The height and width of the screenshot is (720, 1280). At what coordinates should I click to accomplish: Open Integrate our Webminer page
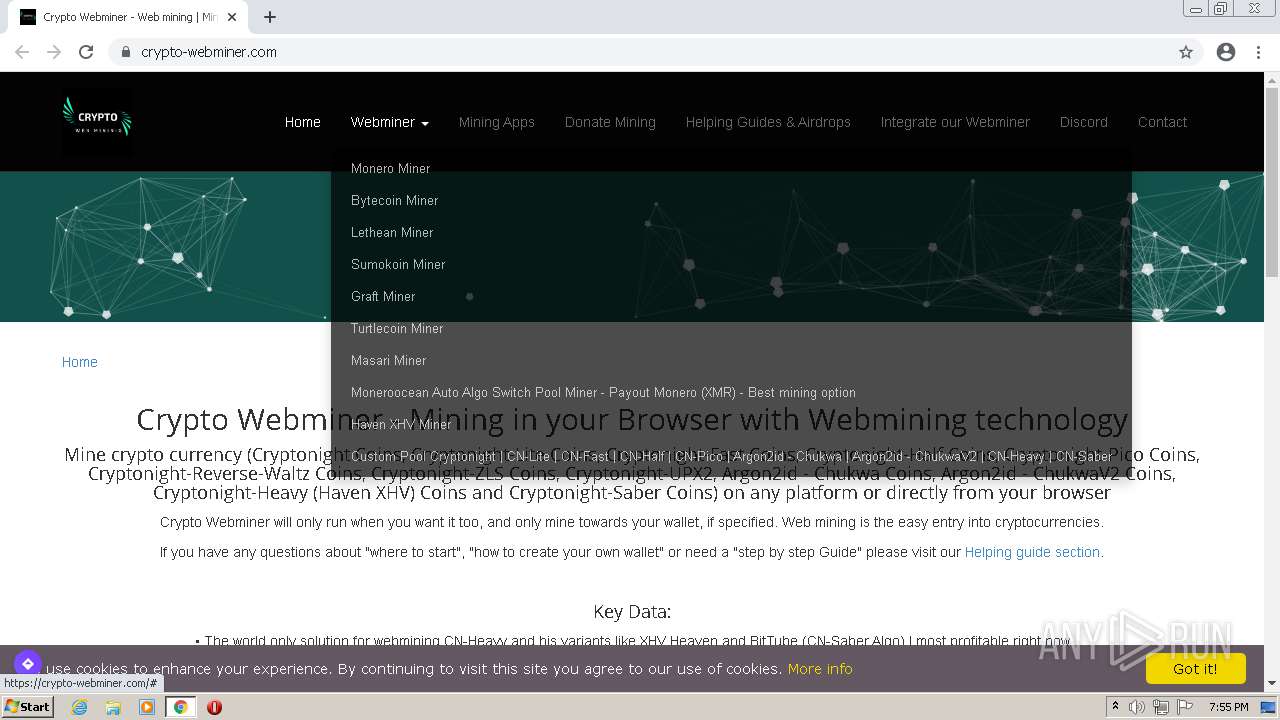[x=955, y=122]
